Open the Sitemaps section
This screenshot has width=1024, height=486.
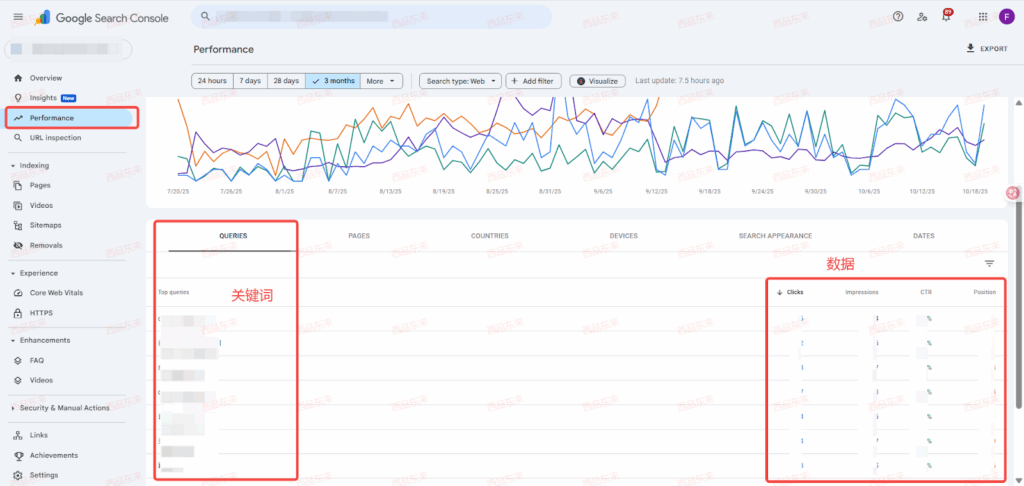click(x=45, y=225)
